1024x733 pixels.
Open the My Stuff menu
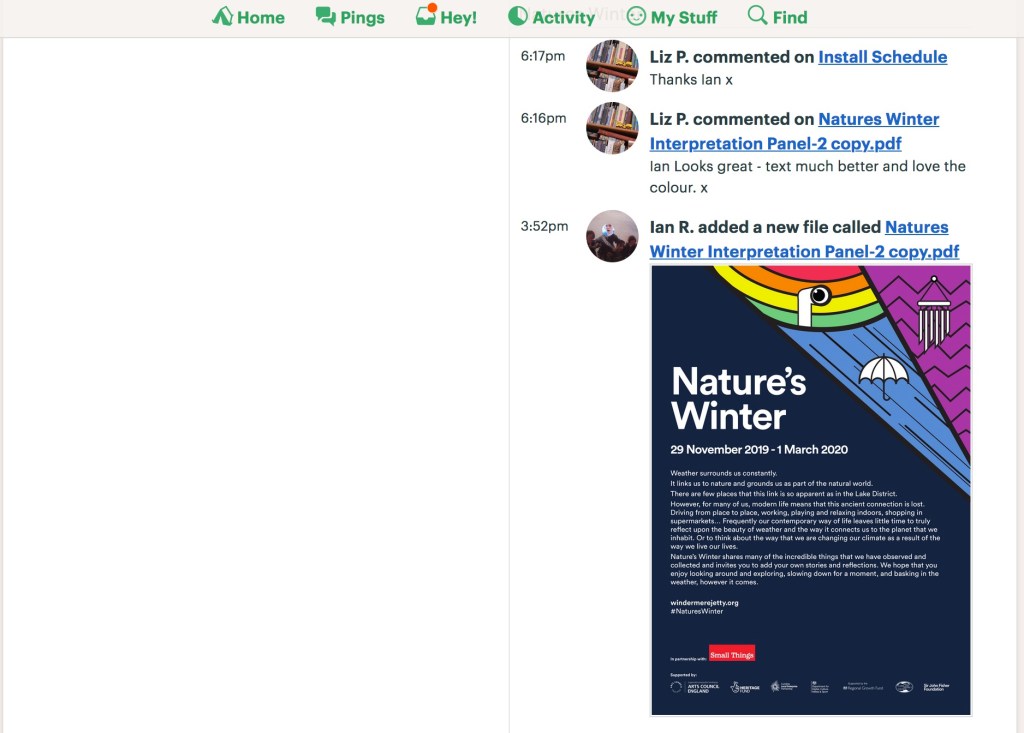pyautogui.click(x=672, y=17)
